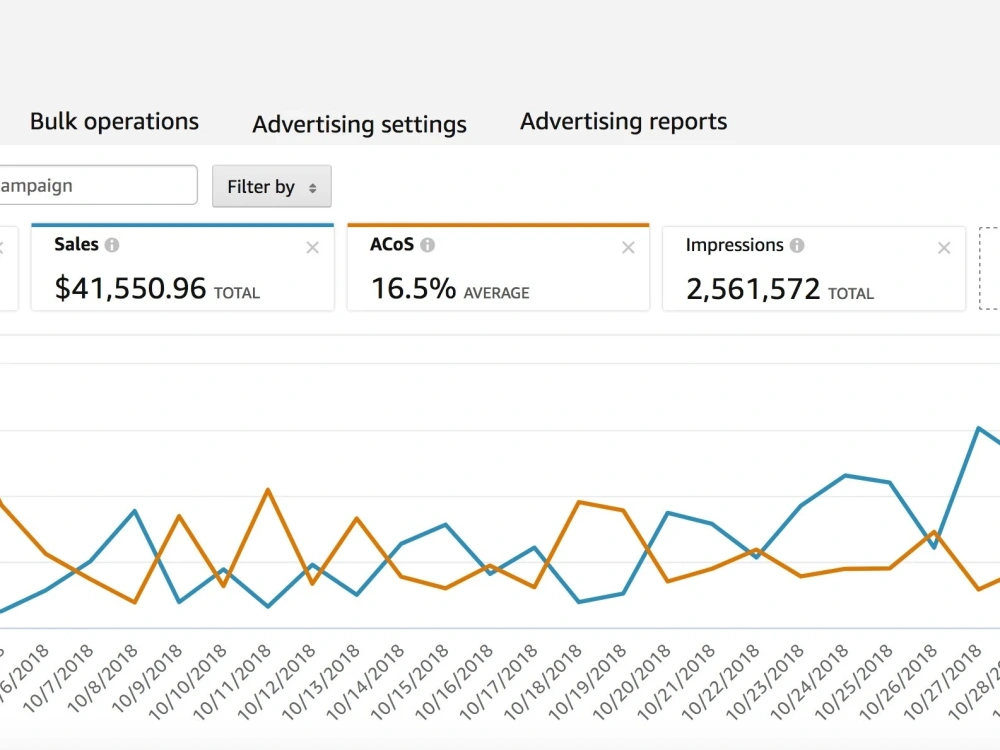Open the Bulk operations tab
Screen dimensions: 1000x750
click(x=114, y=121)
